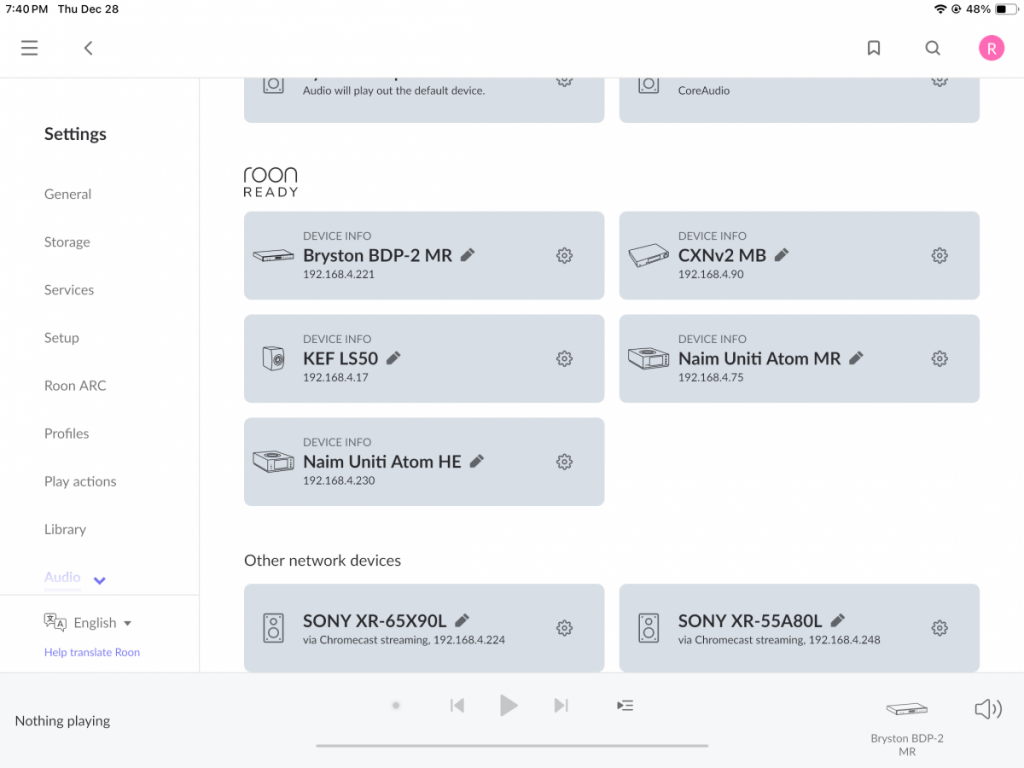Select the Bryston BDP-2 MR zone picker

coord(906,728)
